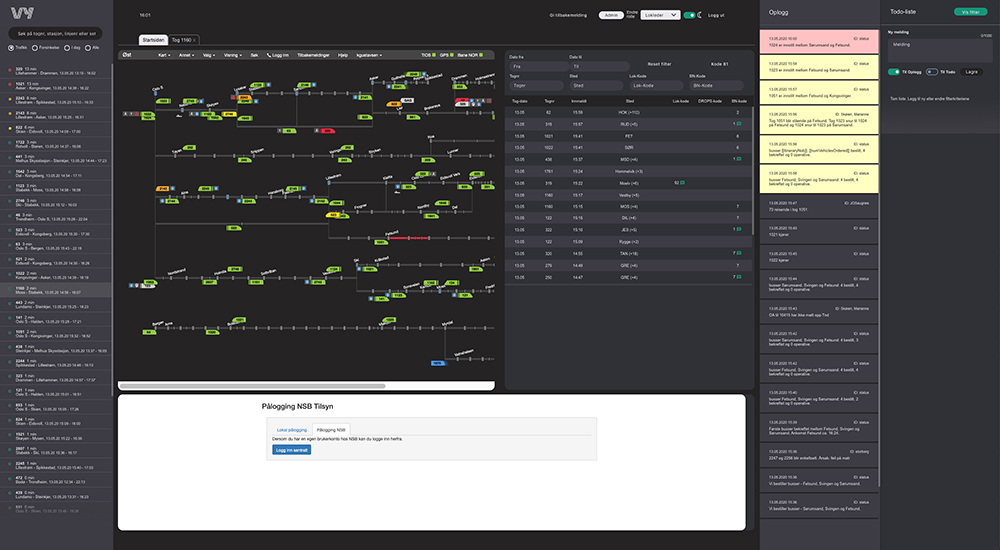Click Søk in the map menu bar
Image resolution: width=1000 pixels, height=550 pixels.
coord(254,56)
